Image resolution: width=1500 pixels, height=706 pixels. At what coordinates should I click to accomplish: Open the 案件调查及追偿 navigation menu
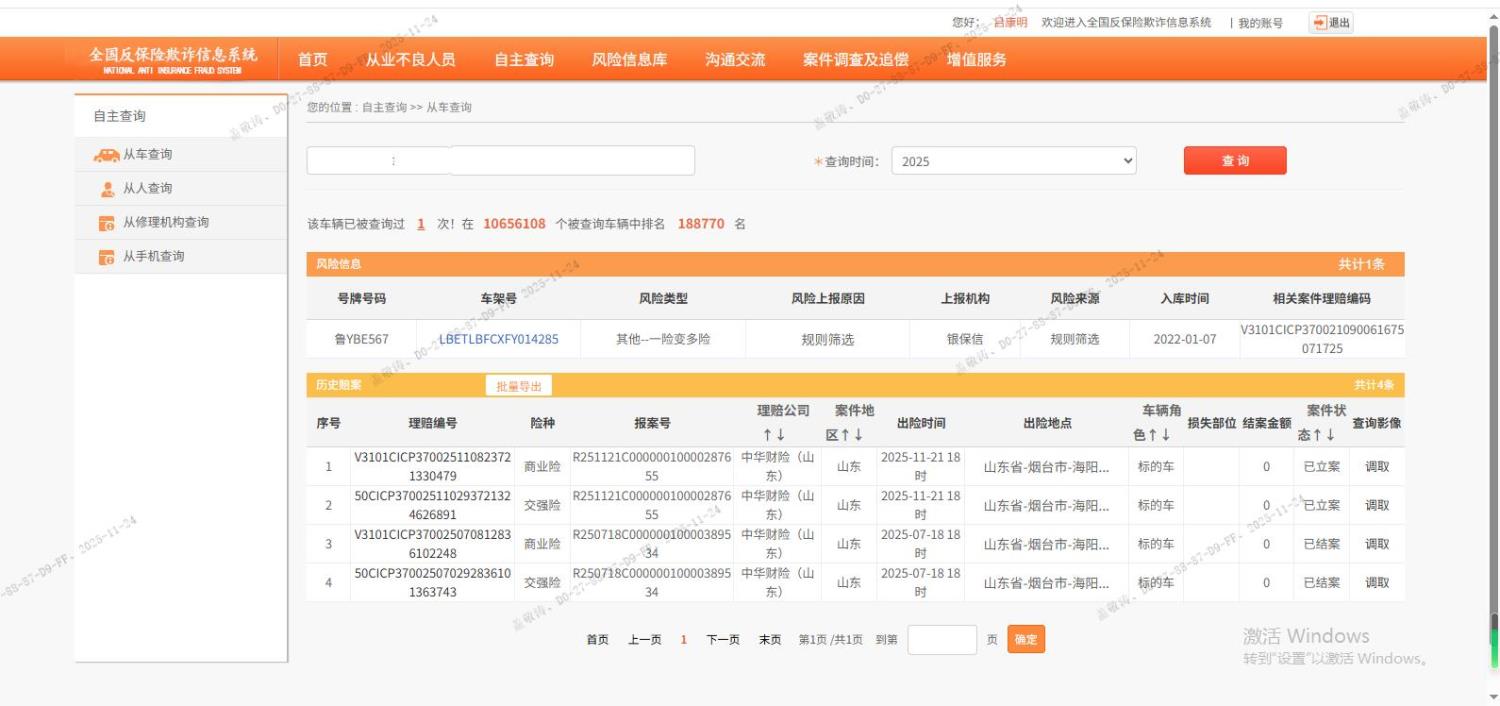click(855, 60)
